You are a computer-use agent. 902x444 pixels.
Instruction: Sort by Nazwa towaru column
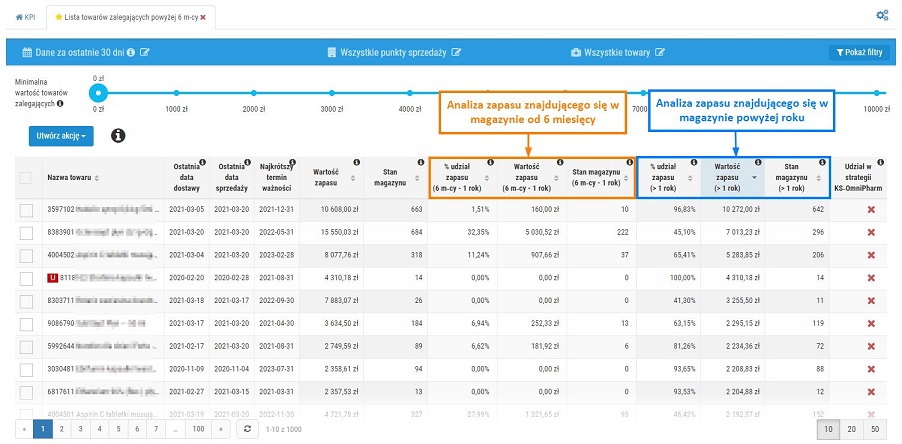click(97, 178)
